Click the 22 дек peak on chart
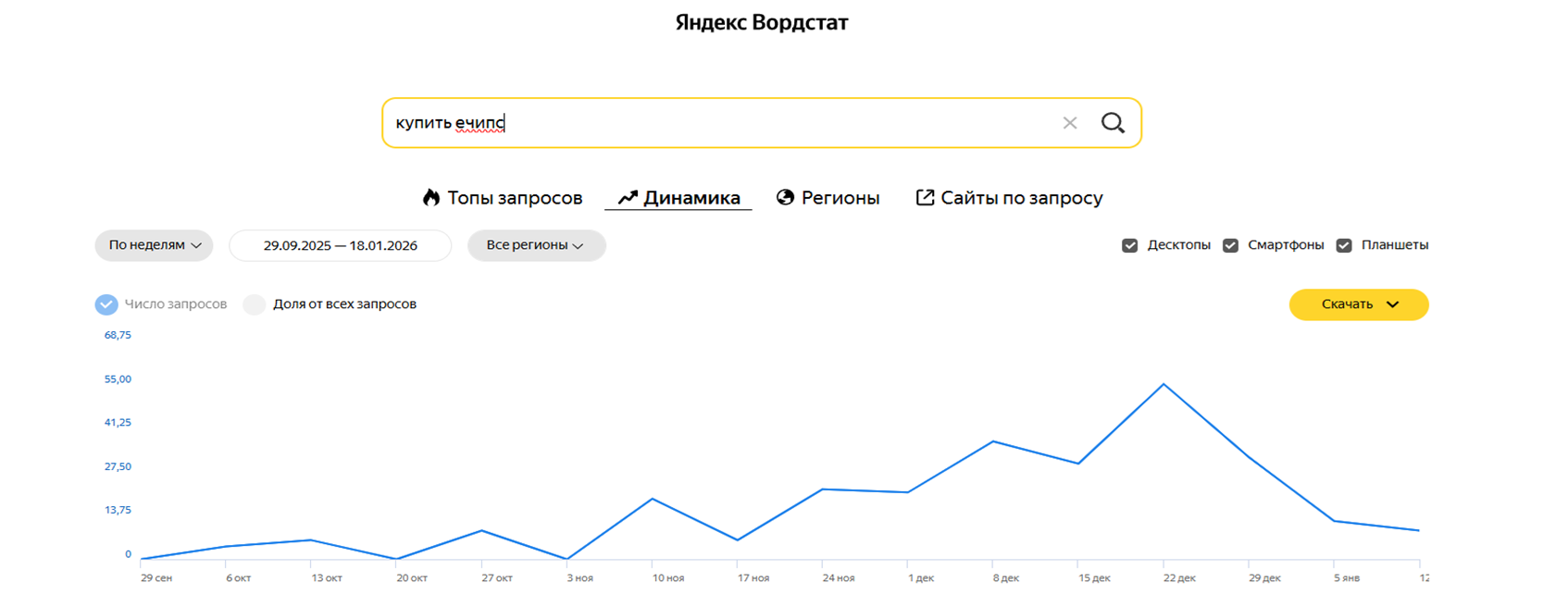 [1164, 384]
